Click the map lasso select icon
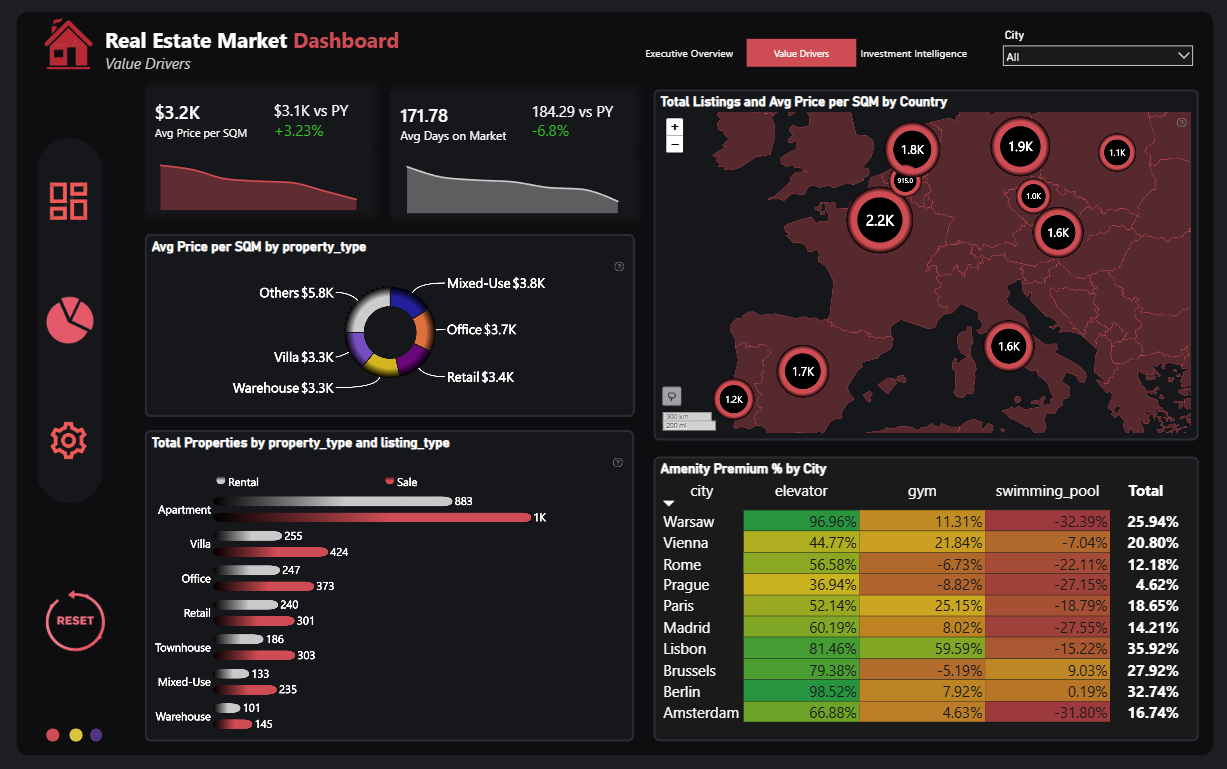Image resolution: width=1227 pixels, height=769 pixels. tap(672, 395)
